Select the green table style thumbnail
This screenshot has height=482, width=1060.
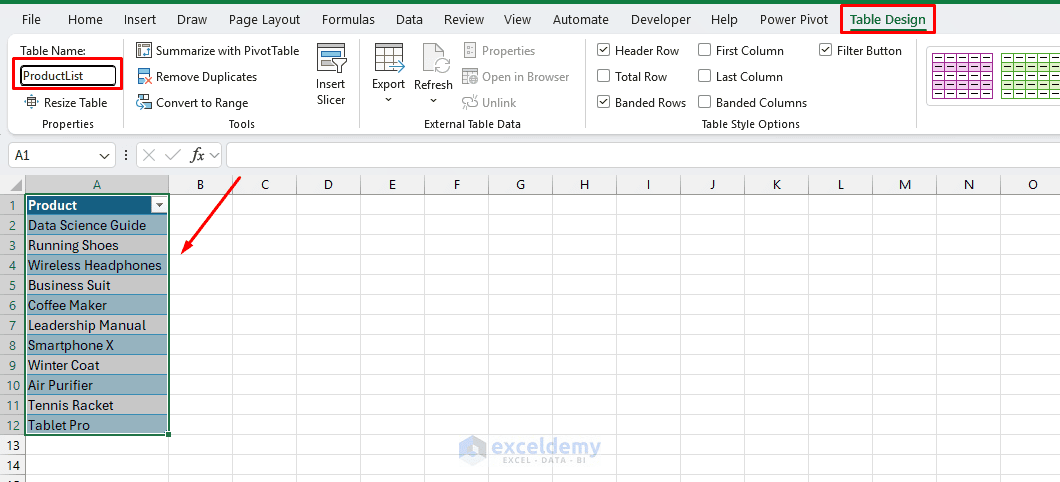1030,76
